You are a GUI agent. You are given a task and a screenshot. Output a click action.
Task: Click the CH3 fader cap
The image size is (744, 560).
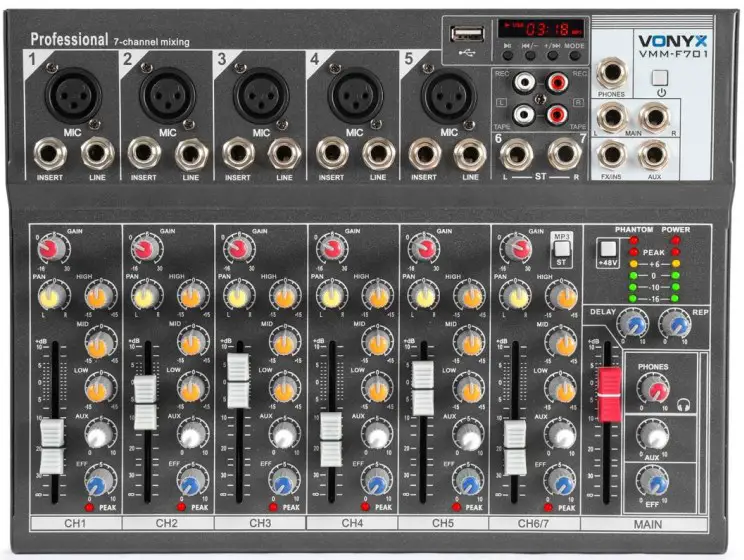click(x=239, y=381)
